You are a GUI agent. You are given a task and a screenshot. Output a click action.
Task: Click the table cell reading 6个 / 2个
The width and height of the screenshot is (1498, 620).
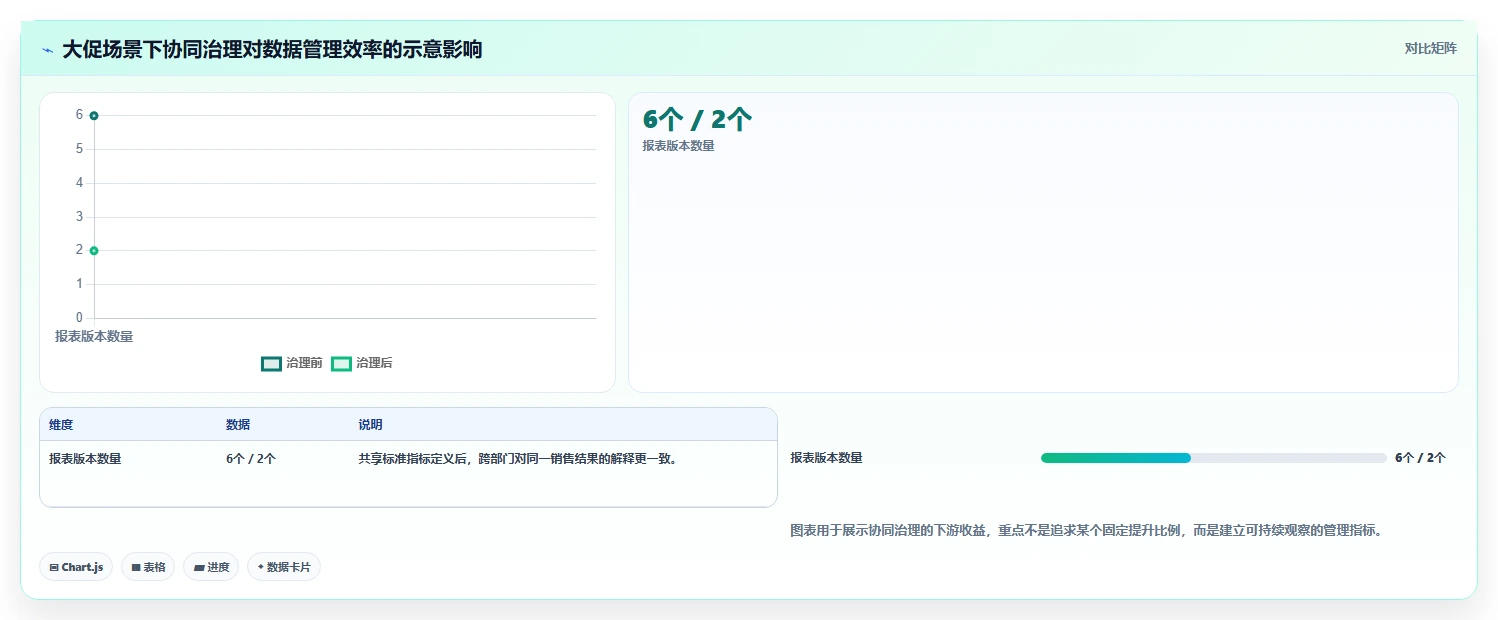251,459
